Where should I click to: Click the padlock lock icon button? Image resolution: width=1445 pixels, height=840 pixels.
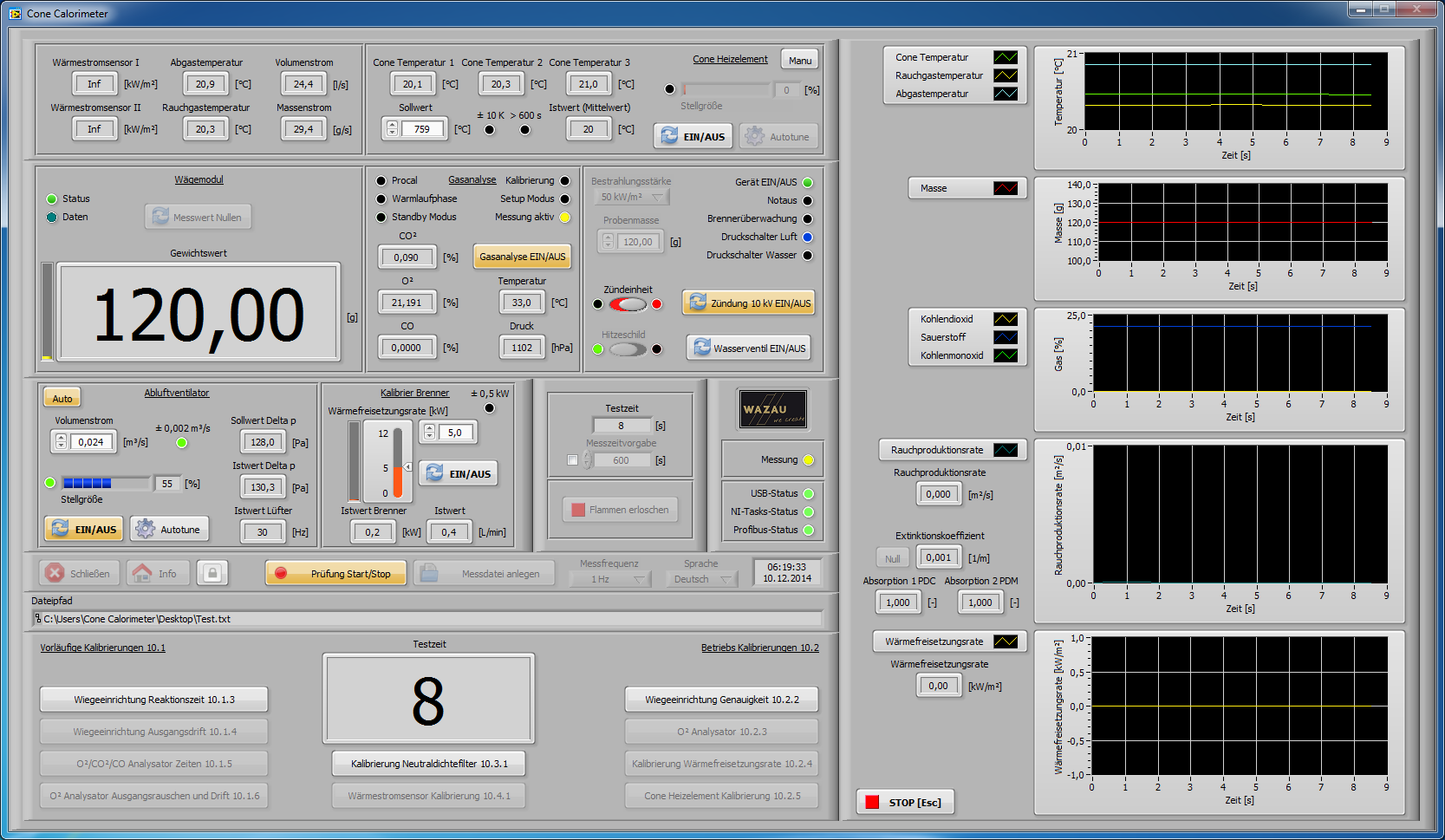(x=212, y=573)
